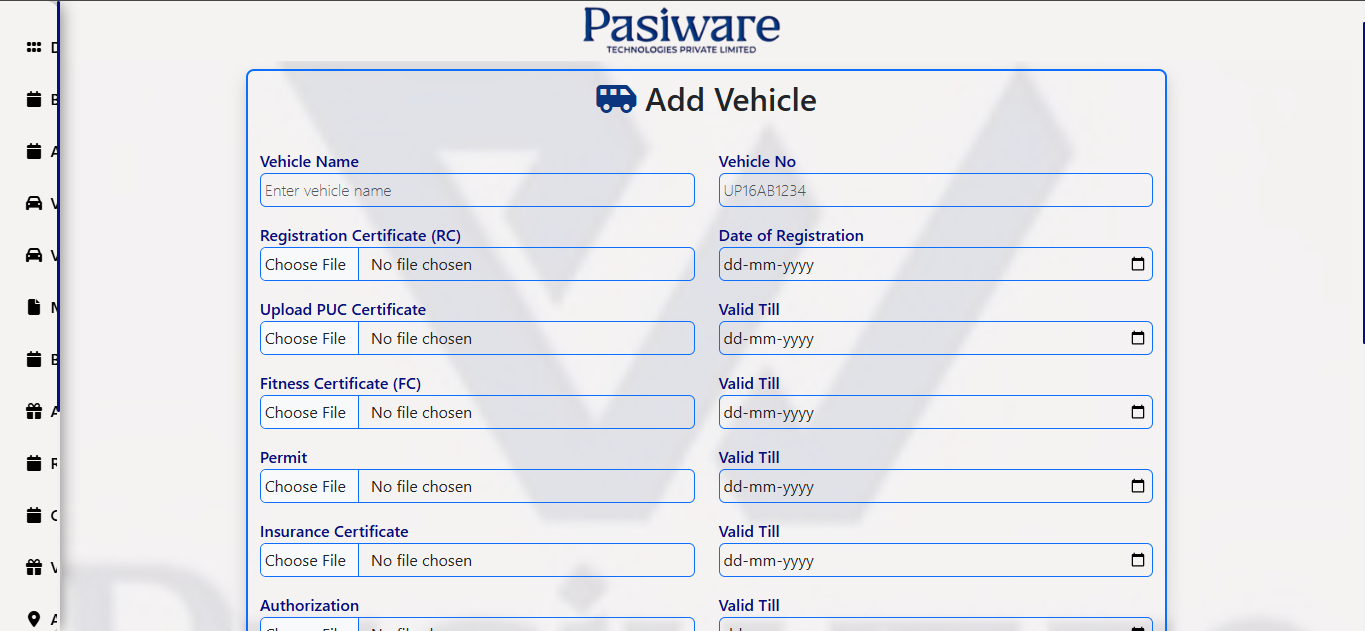Click Choose File for Registration Certificate
The image size is (1365, 631).
coord(308,263)
